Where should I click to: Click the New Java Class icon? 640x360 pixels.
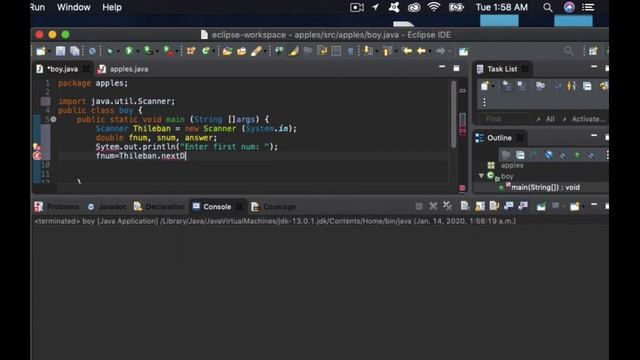click(205, 51)
